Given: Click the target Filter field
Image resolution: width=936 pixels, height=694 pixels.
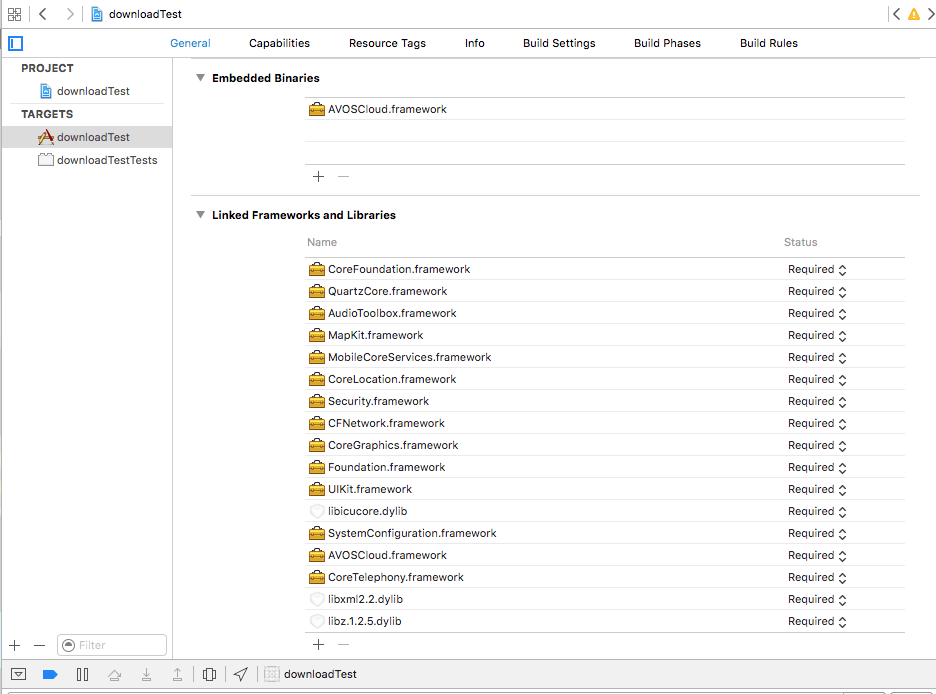Looking at the screenshot, I should (x=112, y=645).
